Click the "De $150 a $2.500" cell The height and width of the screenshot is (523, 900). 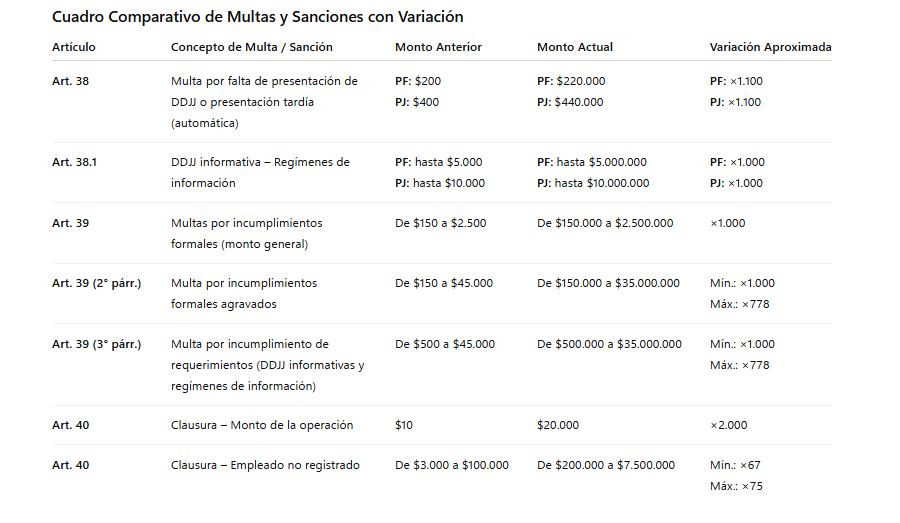coord(441,223)
